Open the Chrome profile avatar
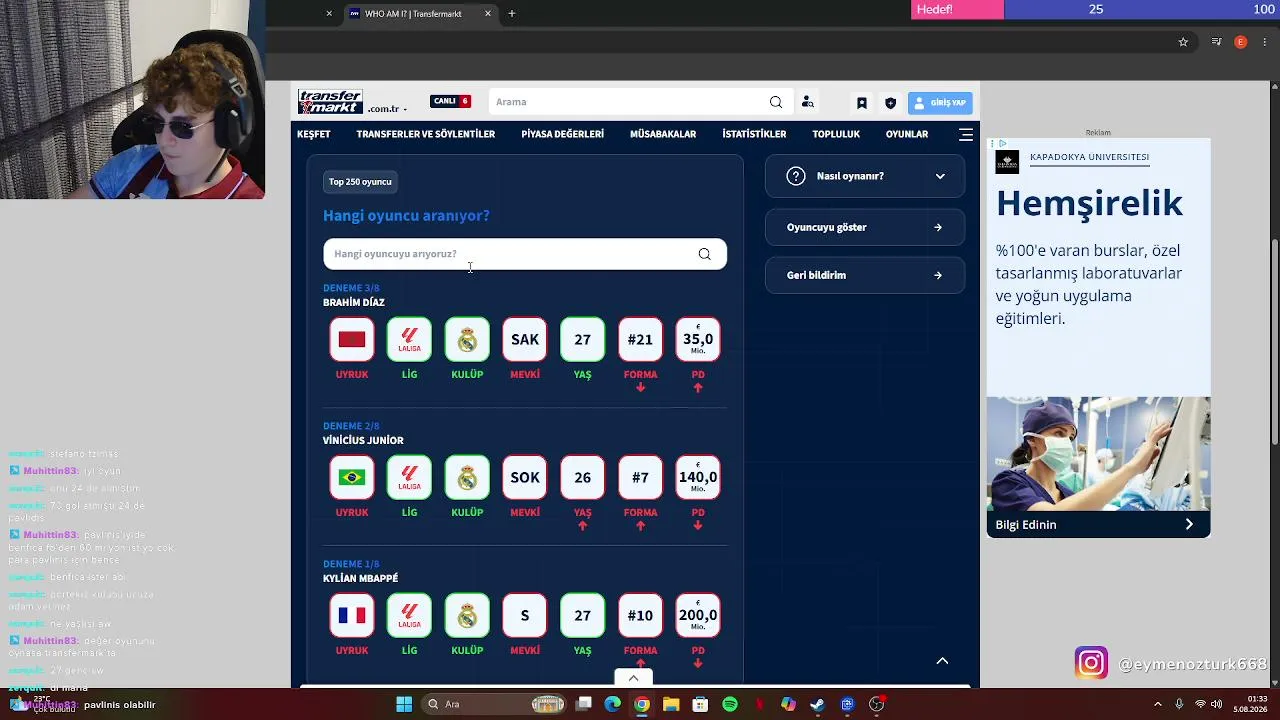Image resolution: width=1280 pixels, height=720 pixels. (1241, 42)
